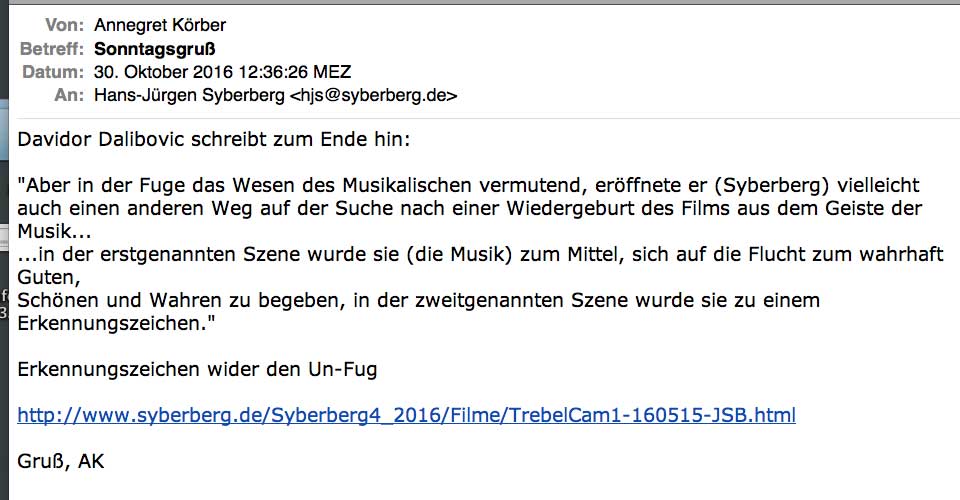Select the subject text Sonntagsgruß
Viewport: 960px width, 500px height.
[154, 49]
